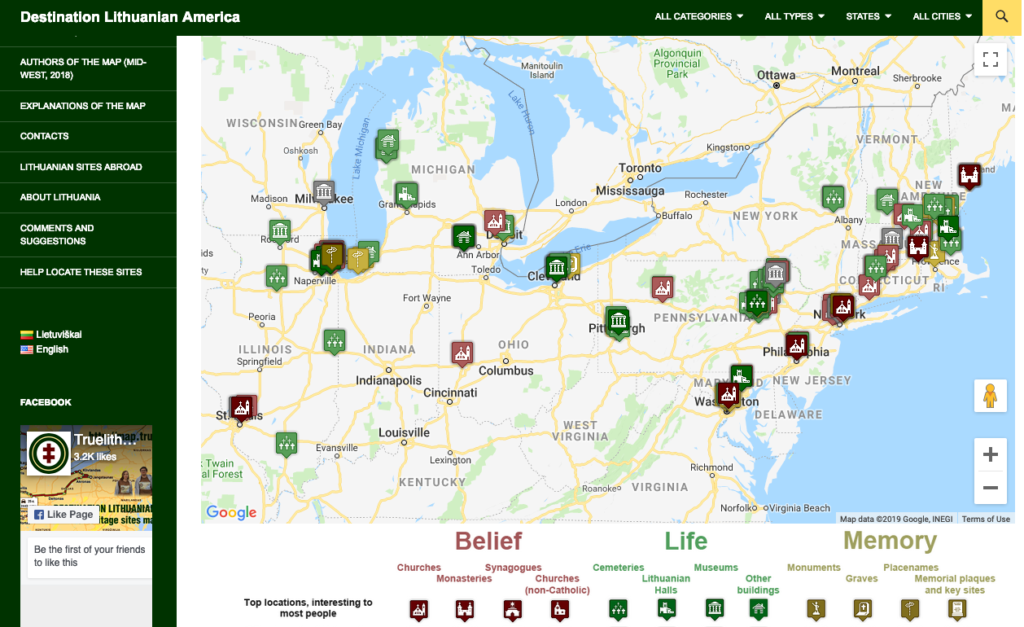Click the cemetery marker in central Illinois

tap(334, 340)
